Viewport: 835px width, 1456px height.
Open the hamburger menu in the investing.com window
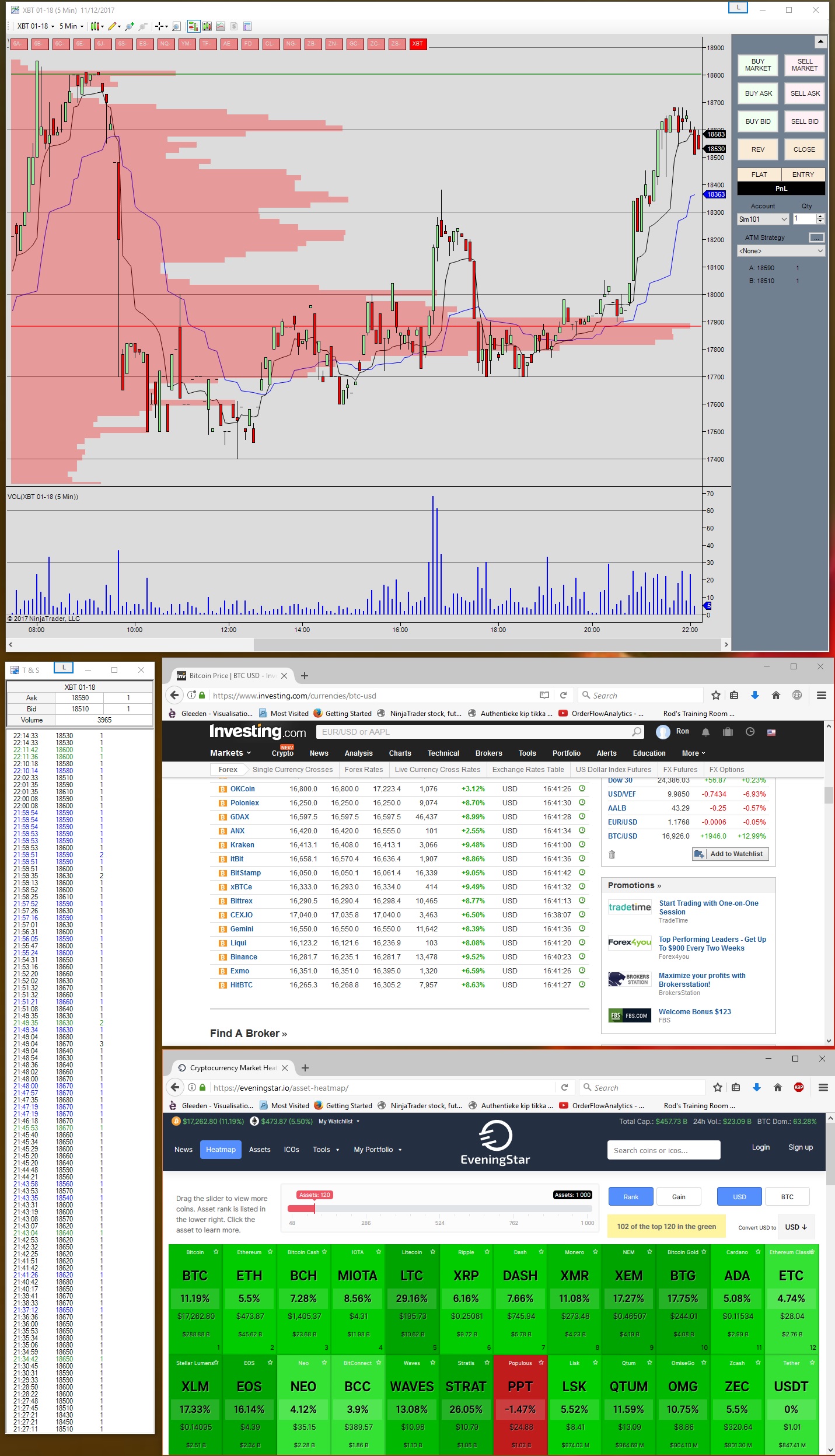point(822,695)
